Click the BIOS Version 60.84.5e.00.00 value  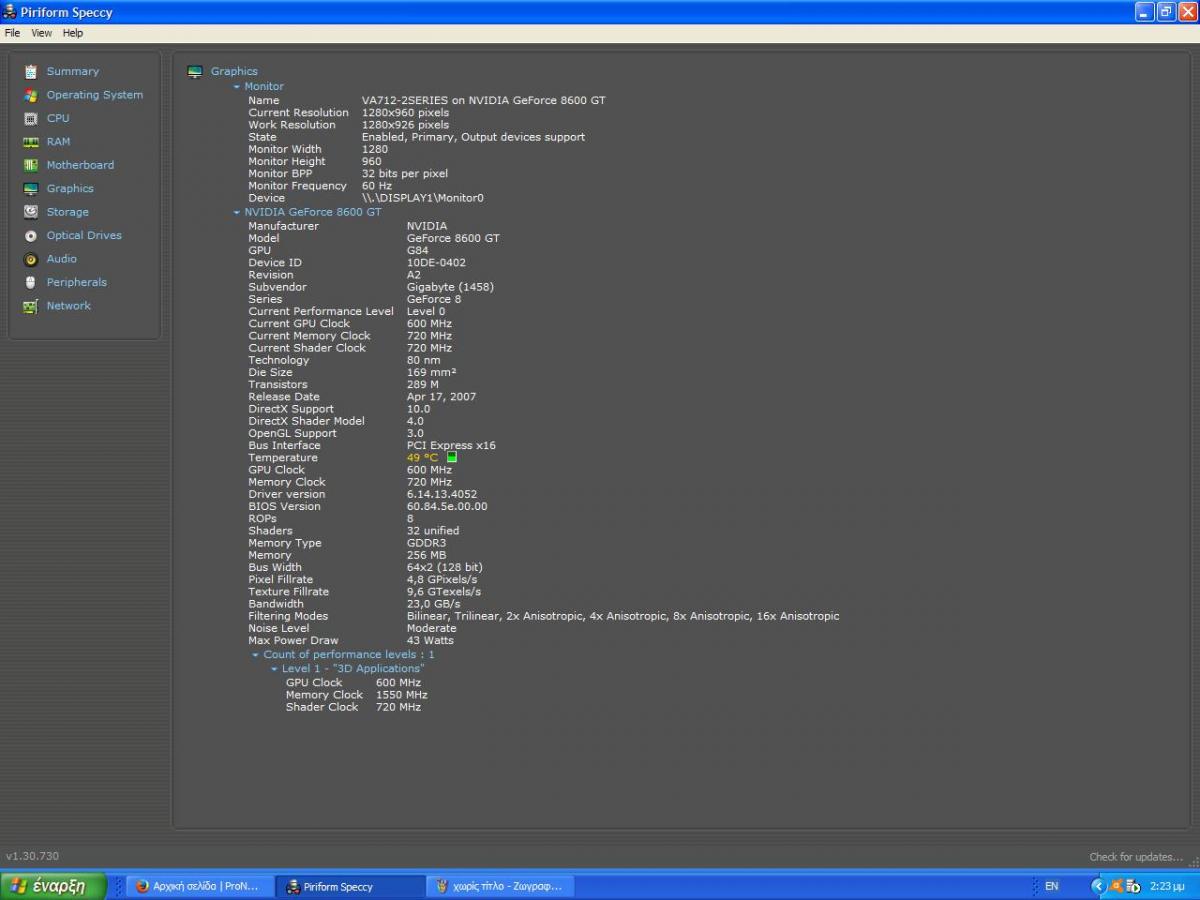pos(447,506)
